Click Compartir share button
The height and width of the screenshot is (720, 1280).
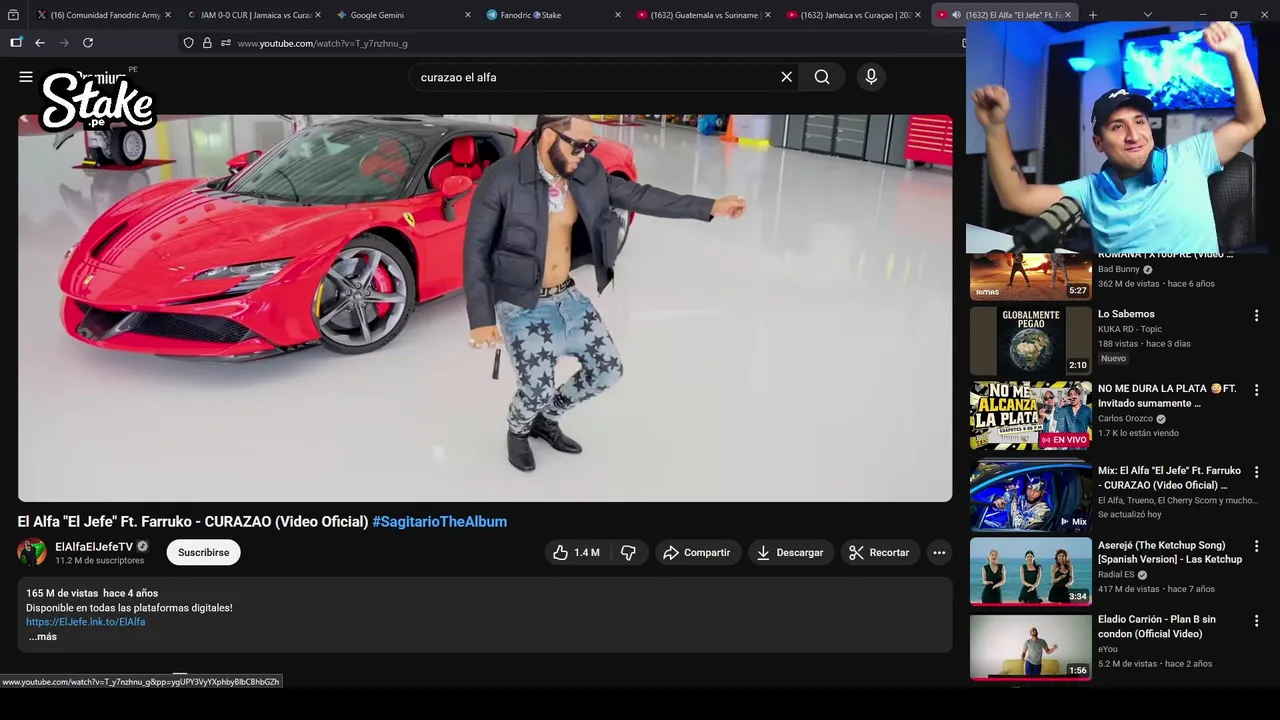click(697, 552)
